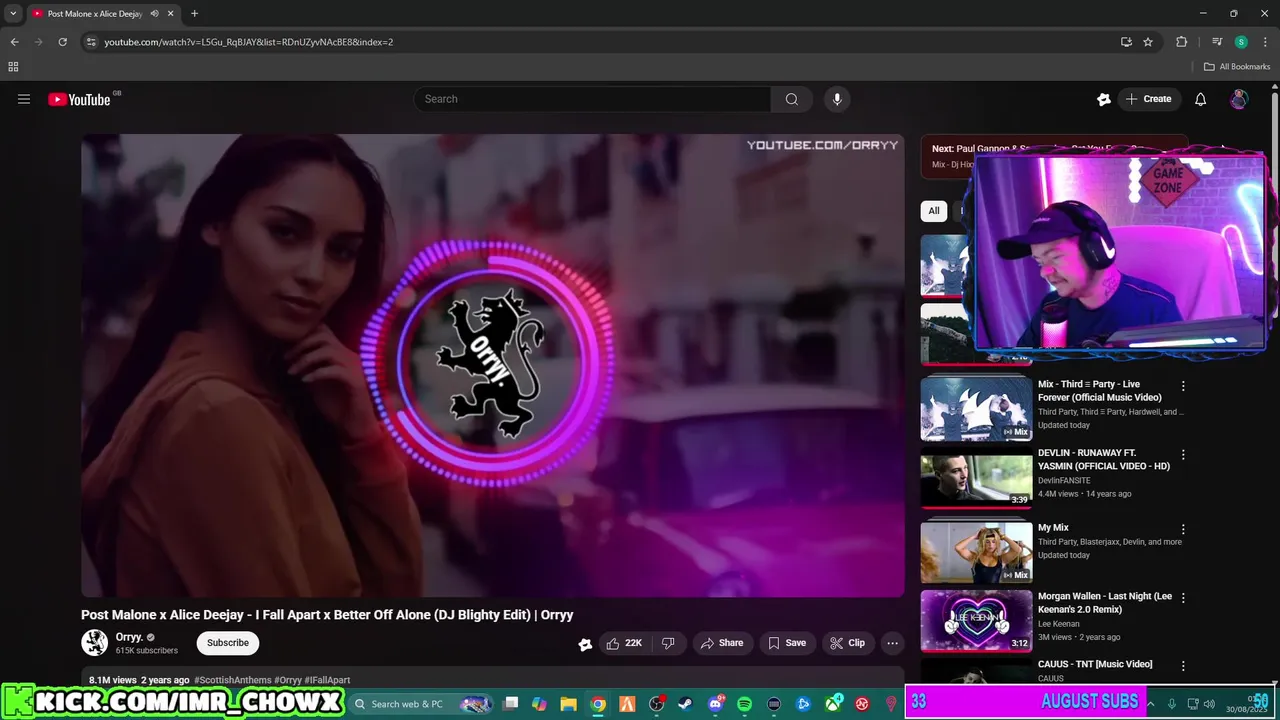The image size is (1280, 720).
Task: Click the install app icon in address bar
Action: point(1126,42)
